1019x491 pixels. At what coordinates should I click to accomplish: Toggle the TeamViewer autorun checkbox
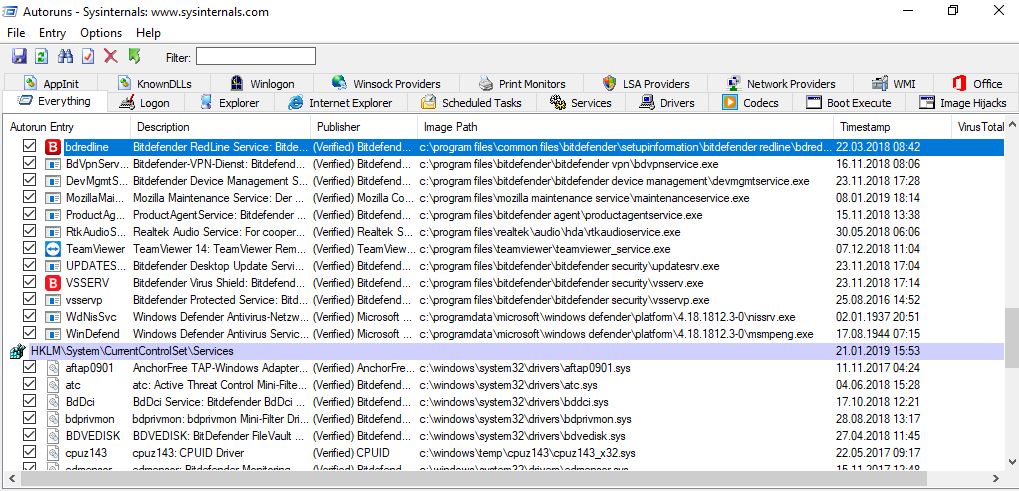click(29, 248)
